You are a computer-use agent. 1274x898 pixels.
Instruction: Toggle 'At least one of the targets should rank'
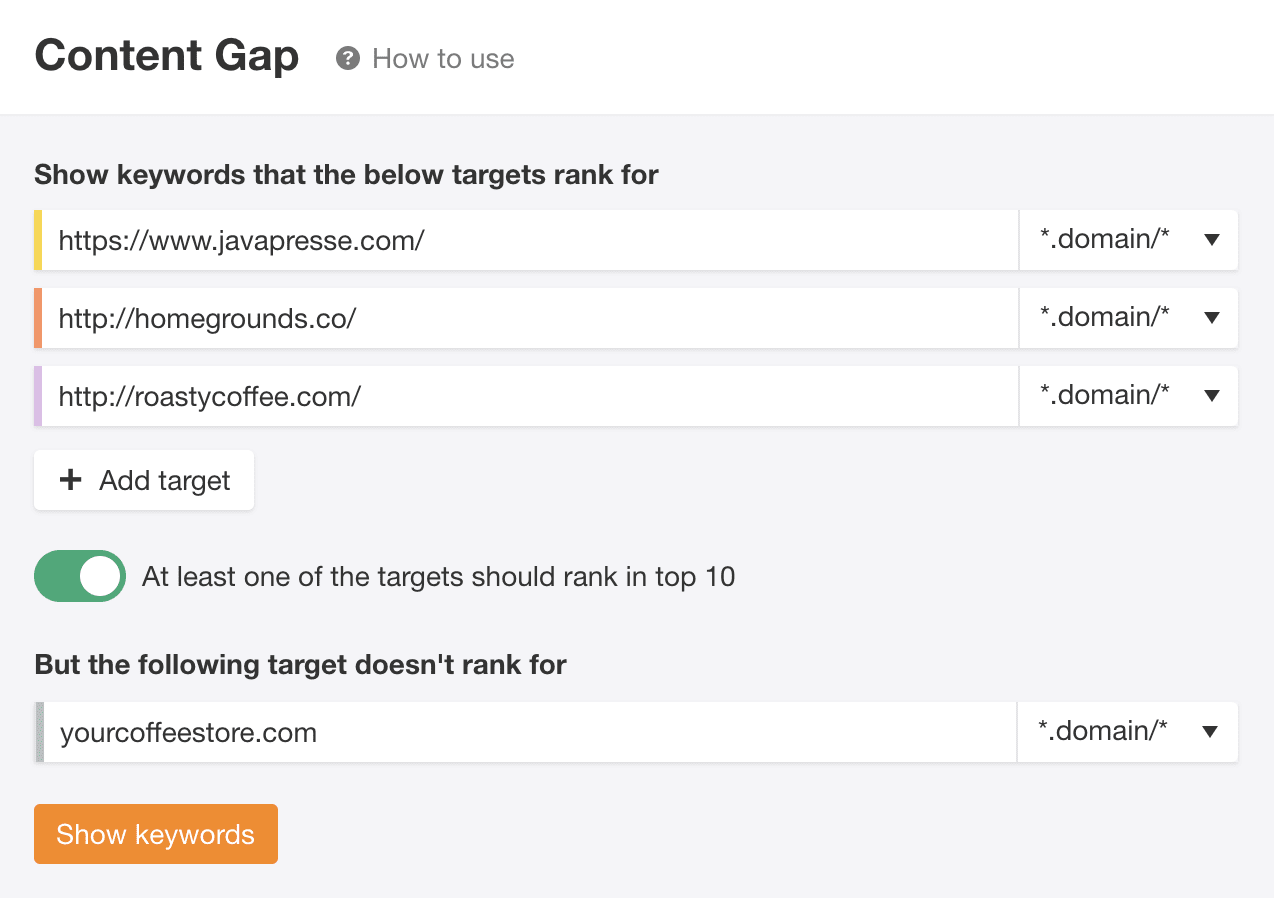[79, 576]
